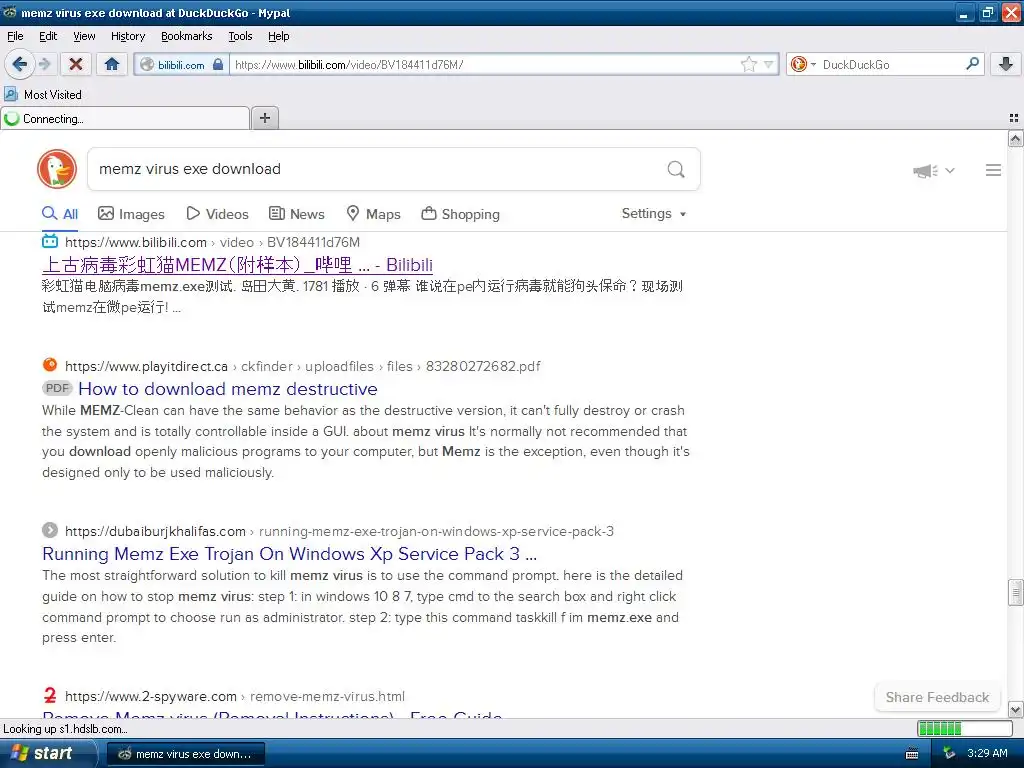This screenshot has width=1024, height=768.
Task: Switch to the Shopping tab
Action: [460, 214]
